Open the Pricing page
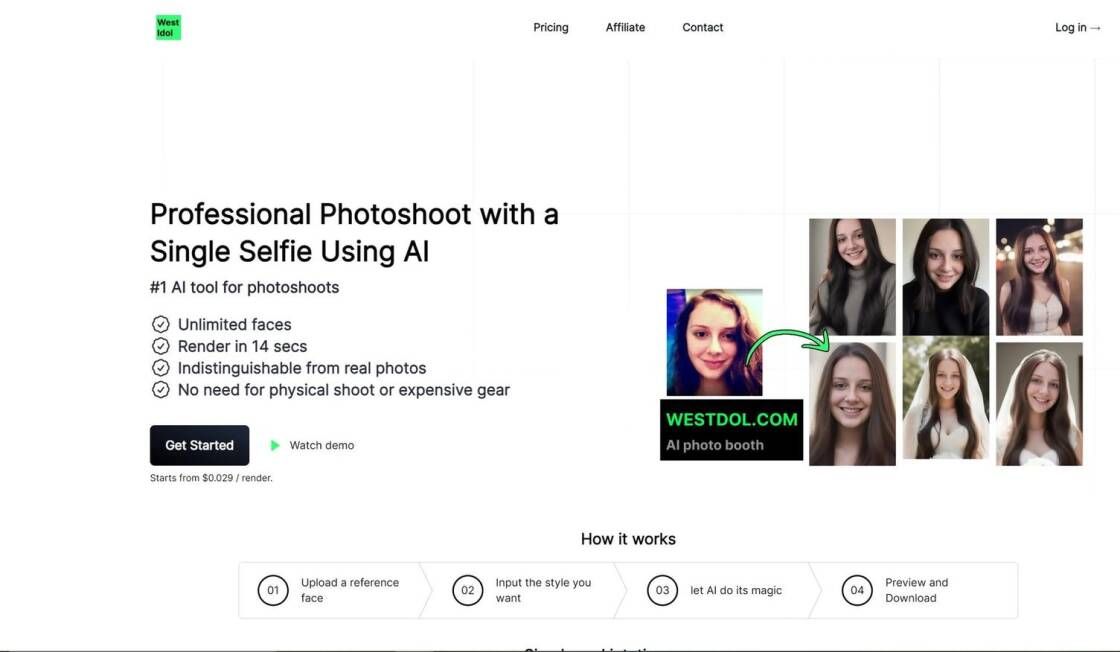 (551, 27)
